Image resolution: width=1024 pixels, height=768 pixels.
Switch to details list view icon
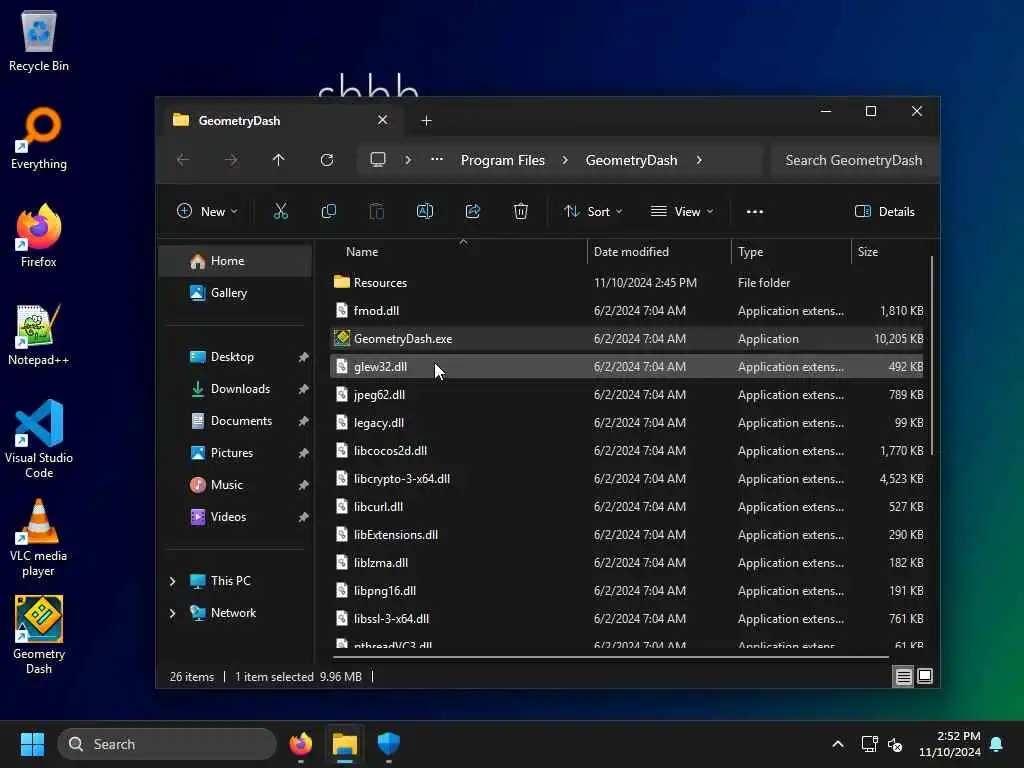pyautogui.click(x=904, y=677)
